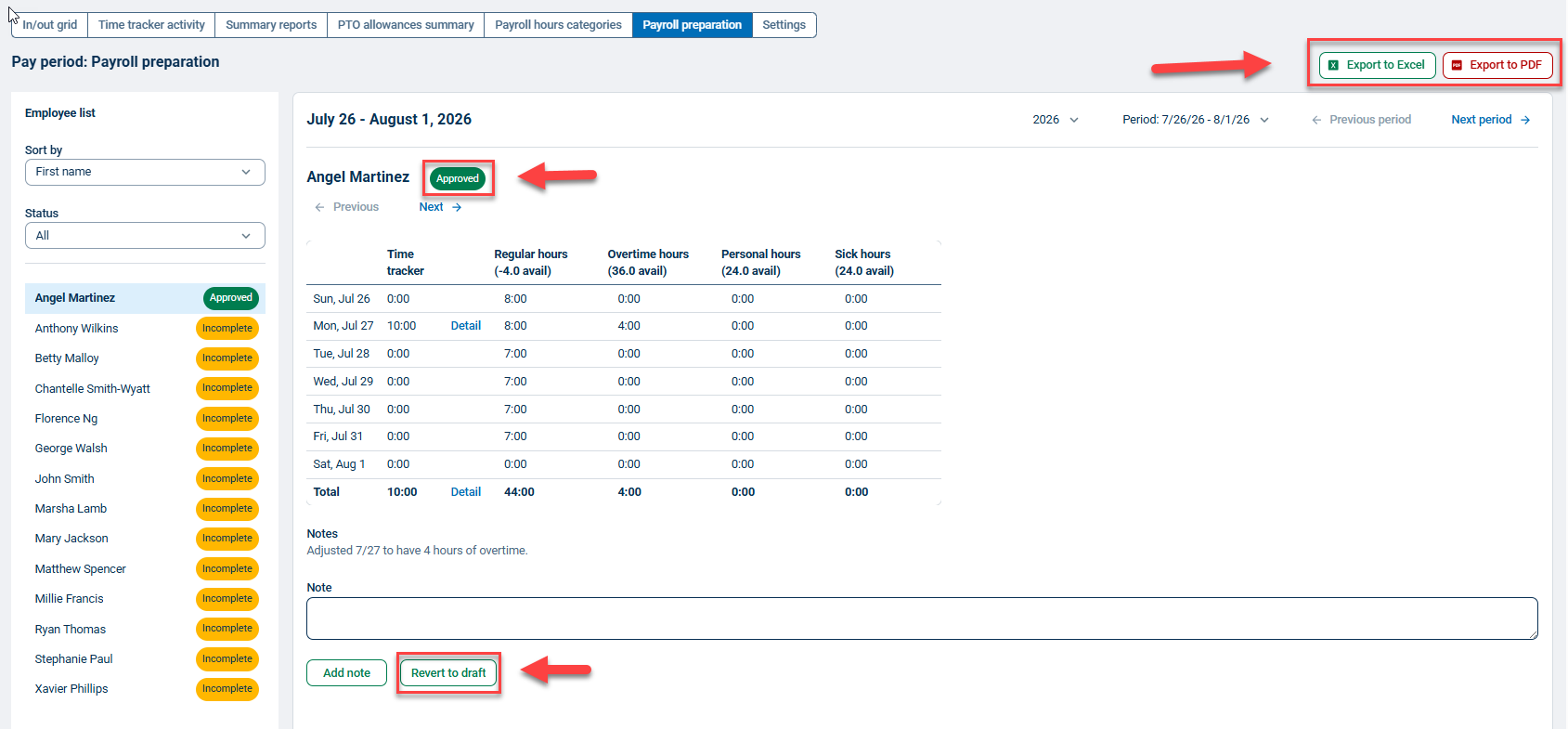Open the Sort by First name dropdown
Screen dimensions: 1568x729
(x=145, y=172)
